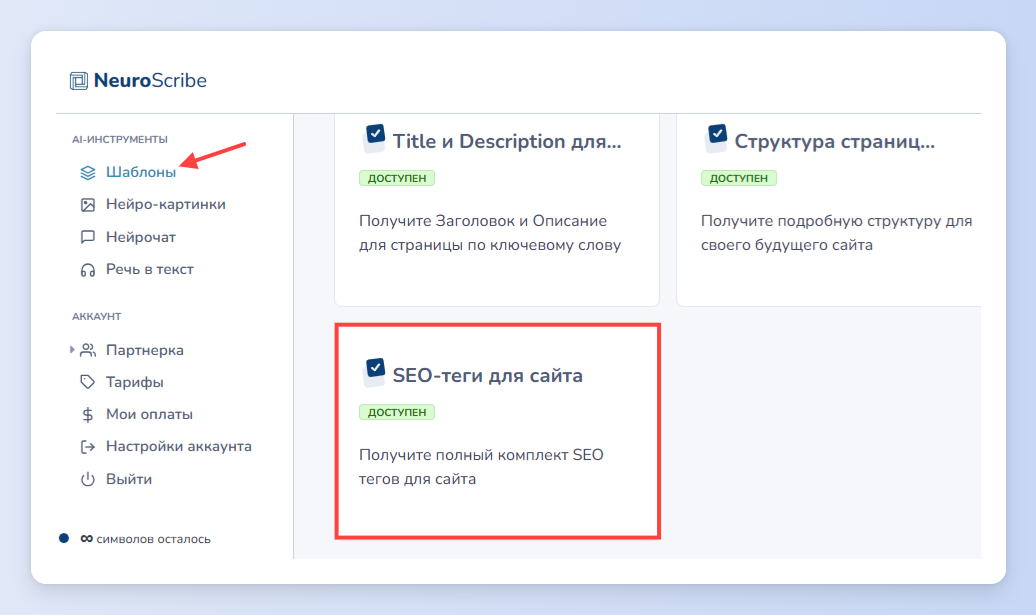Viewport: 1036px width, 615px height.
Task: Log out via the Выйти link
Action: coord(129,480)
